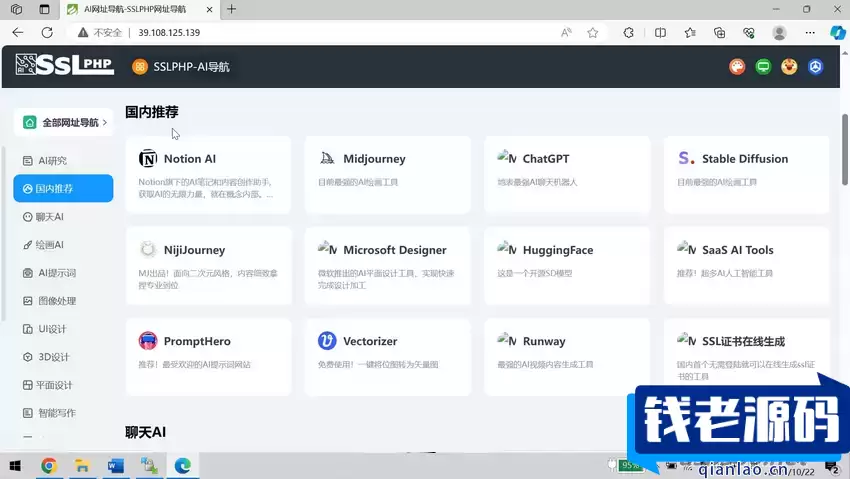Open browser essentials heart icon
This screenshot has height=479, width=850.
(x=749, y=33)
